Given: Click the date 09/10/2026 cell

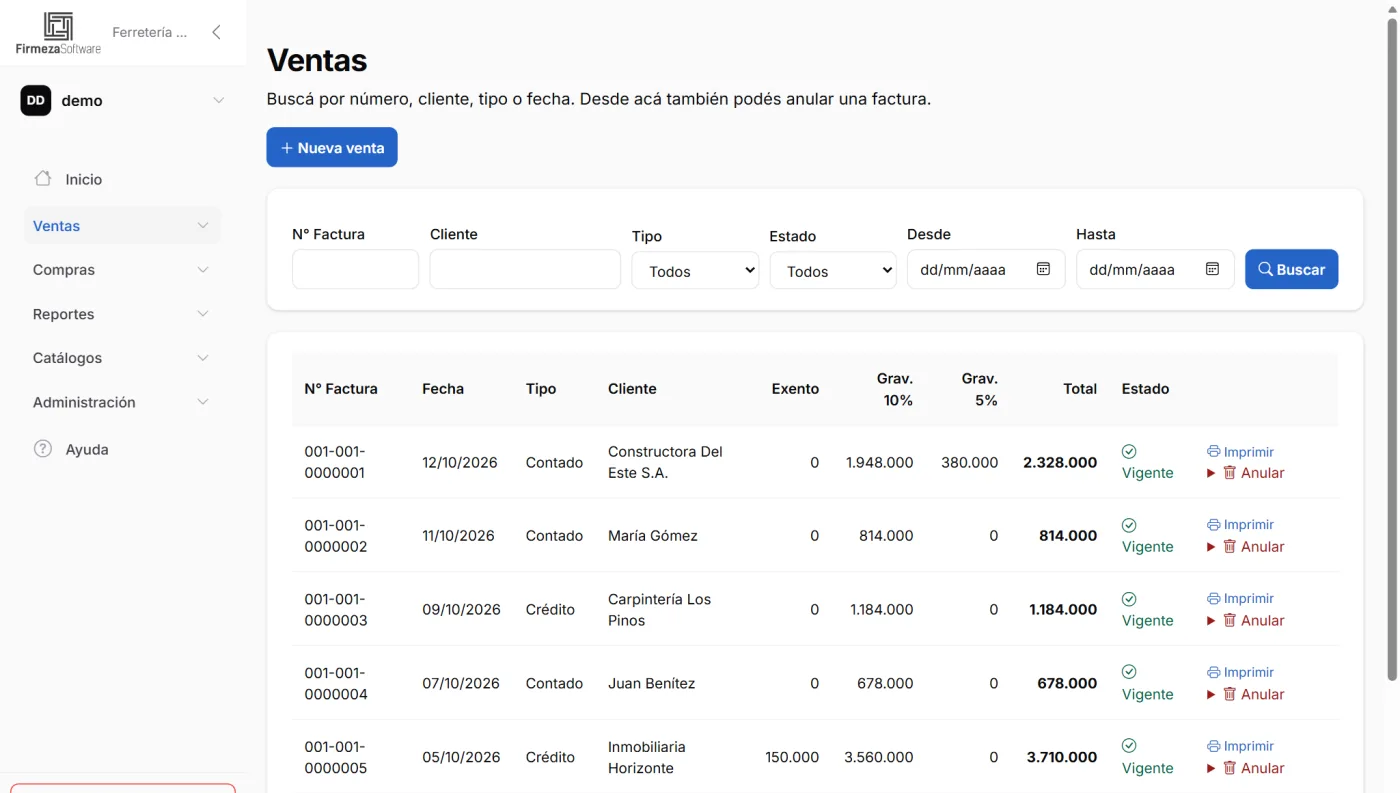Looking at the screenshot, I should (x=461, y=609).
